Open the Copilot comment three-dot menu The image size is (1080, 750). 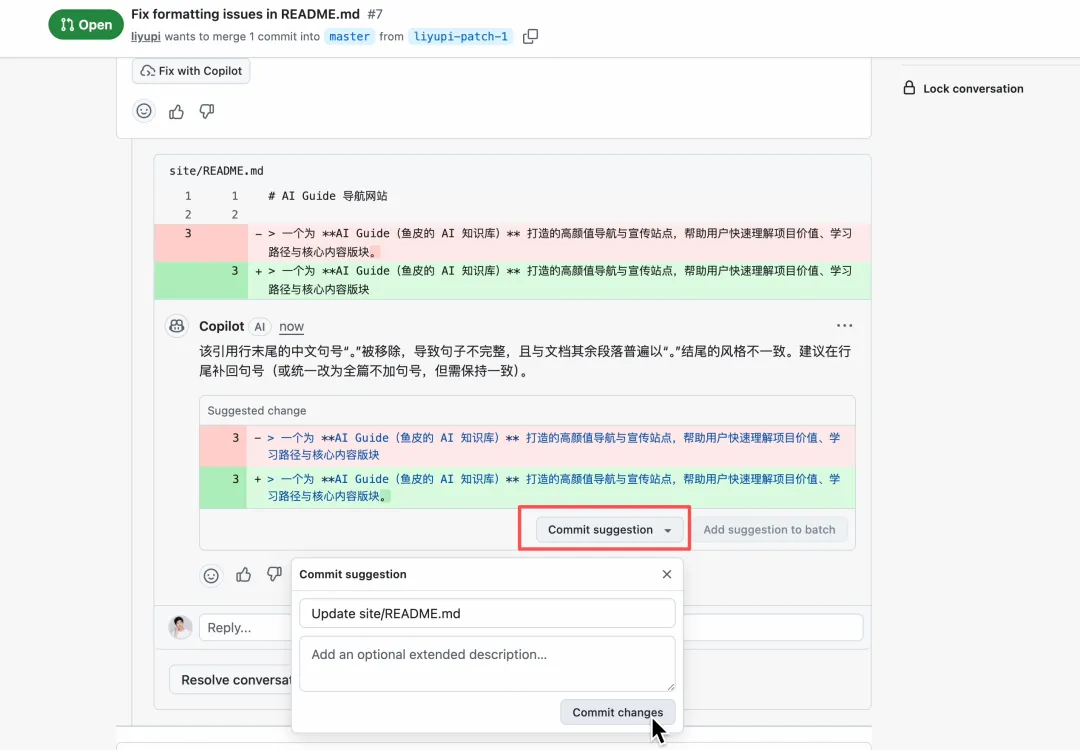point(845,326)
